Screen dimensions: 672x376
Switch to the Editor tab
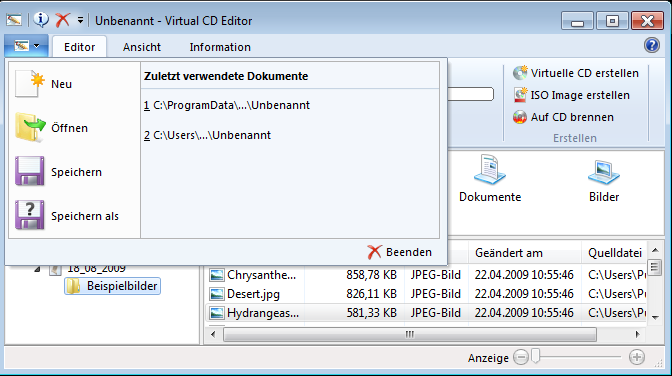[x=79, y=47]
